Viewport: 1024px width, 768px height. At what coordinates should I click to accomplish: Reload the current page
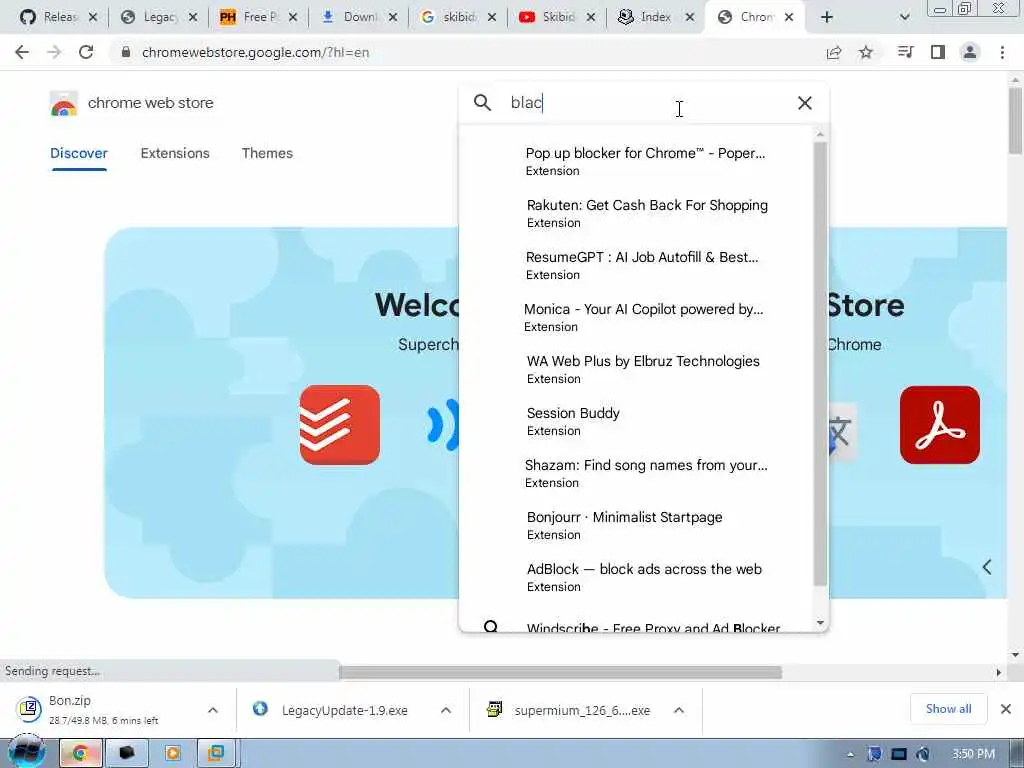click(x=86, y=52)
